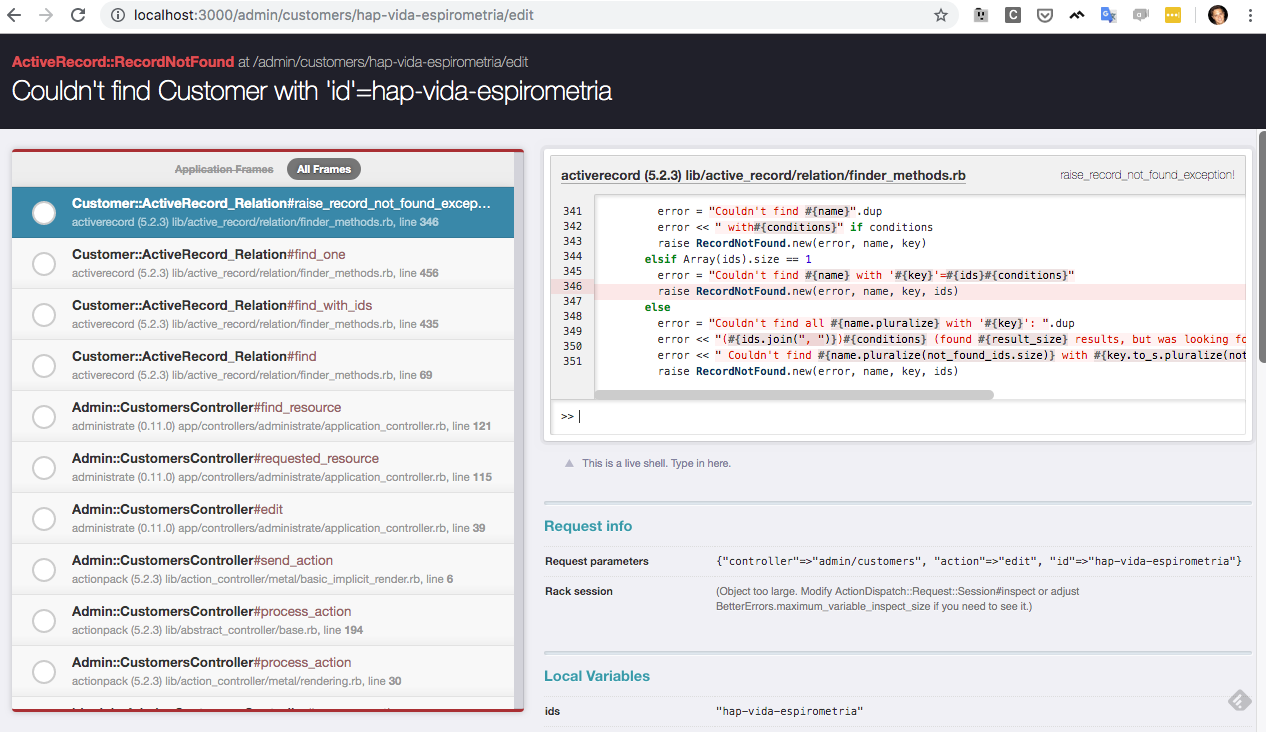Screen dimensions: 1266x732
Task: Click 'This is a live shell' hint
Action: point(656,463)
